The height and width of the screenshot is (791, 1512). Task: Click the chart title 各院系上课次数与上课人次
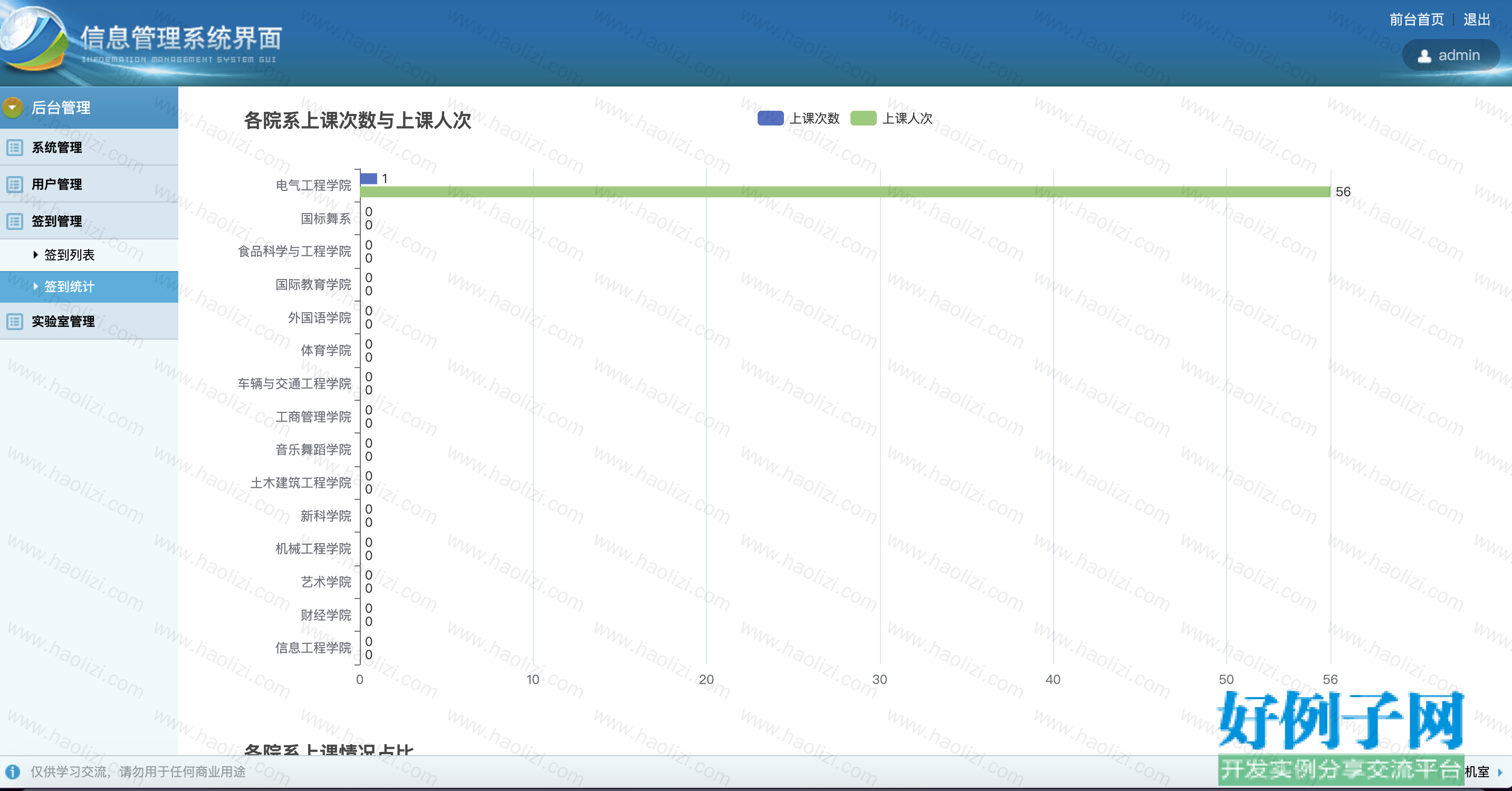coord(358,120)
